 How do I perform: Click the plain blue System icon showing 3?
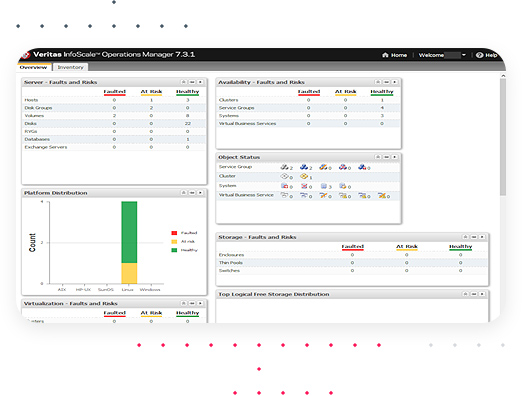click(x=323, y=186)
